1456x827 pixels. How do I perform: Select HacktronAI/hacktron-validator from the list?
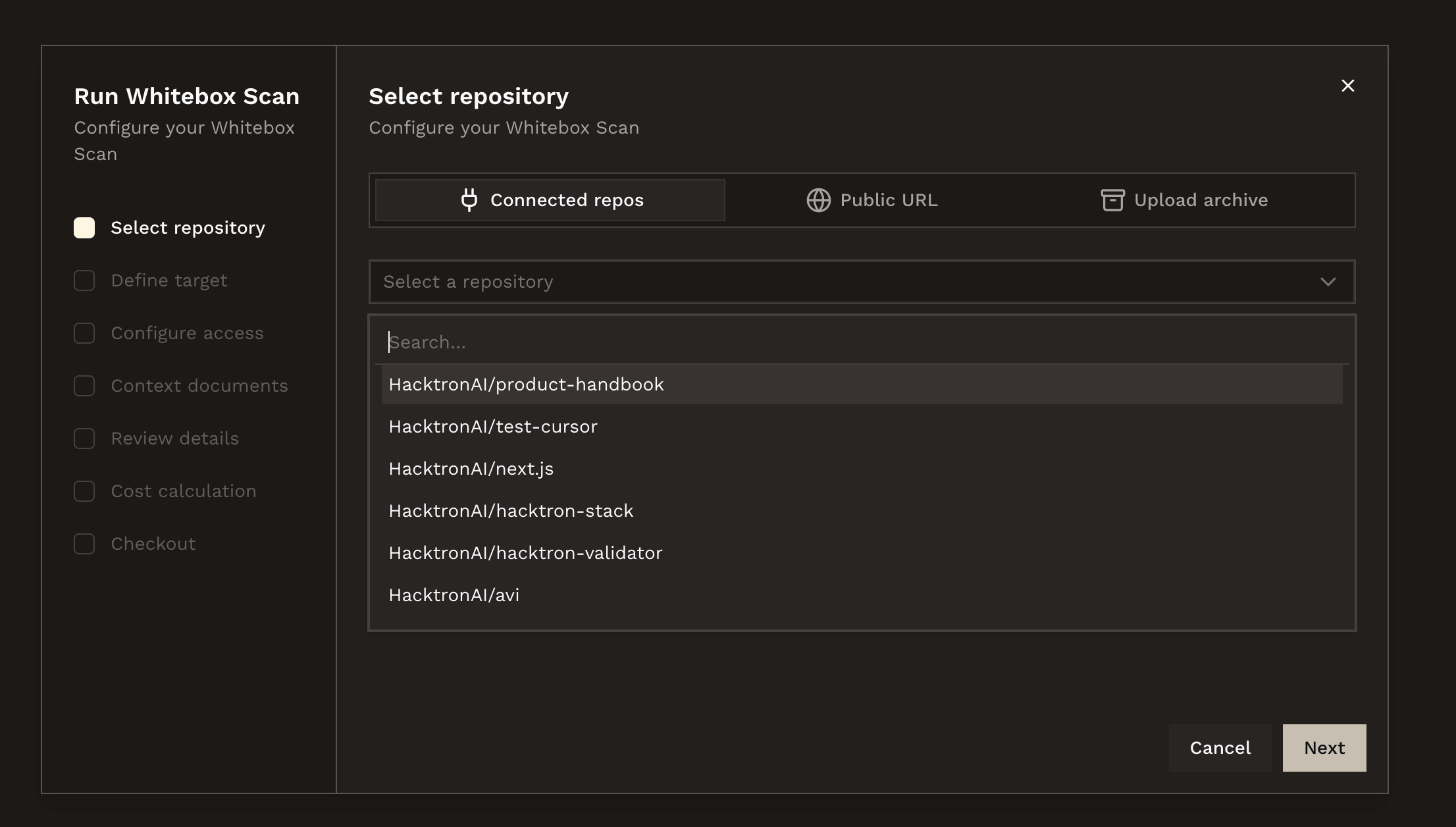[862, 553]
